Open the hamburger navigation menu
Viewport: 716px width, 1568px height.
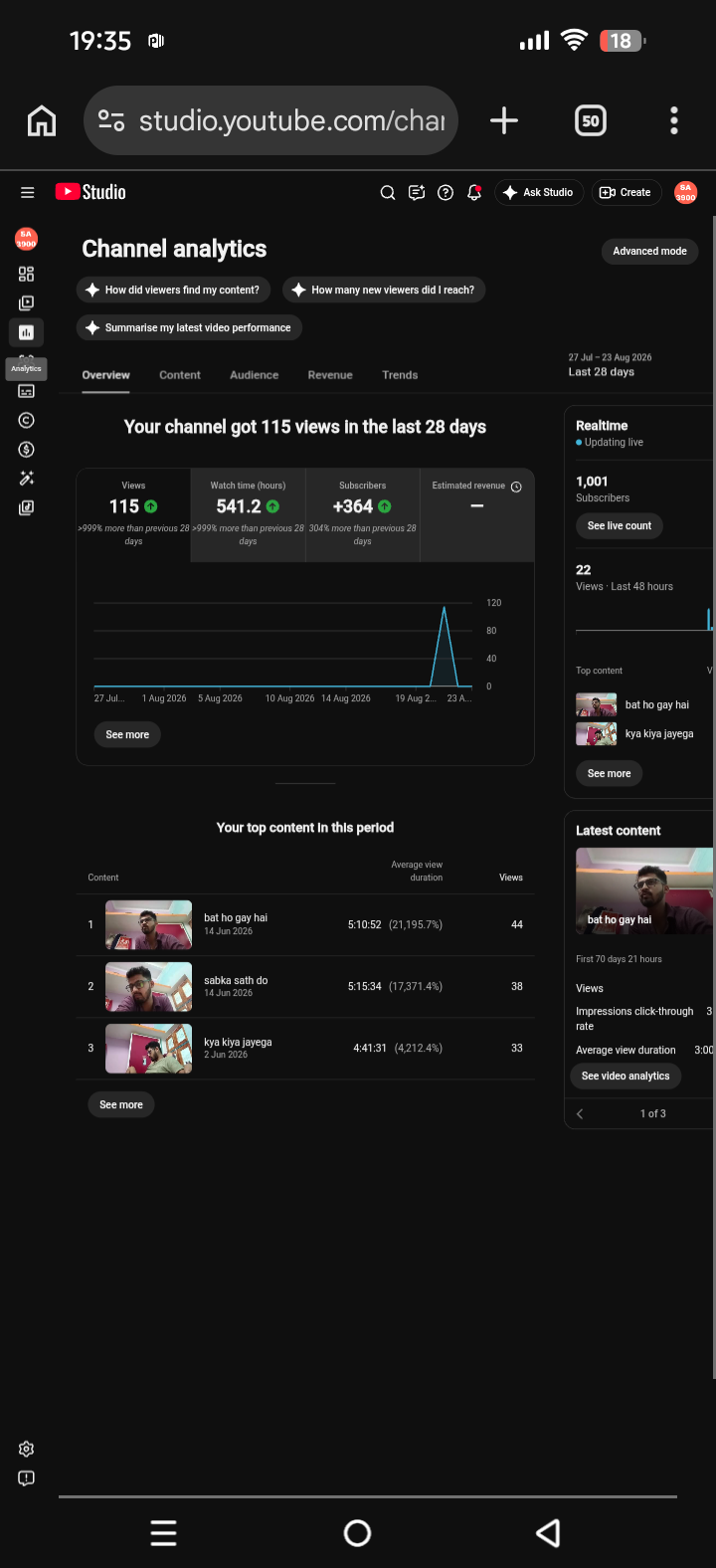point(28,193)
